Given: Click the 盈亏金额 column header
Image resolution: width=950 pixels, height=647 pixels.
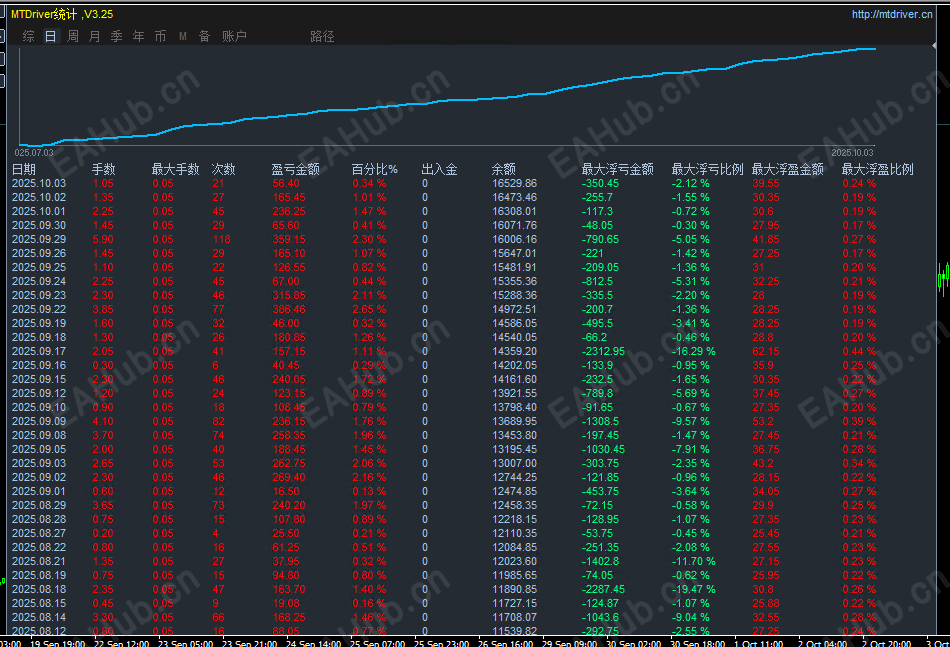Looking at the screenshot, I should [x=295, y=169].
